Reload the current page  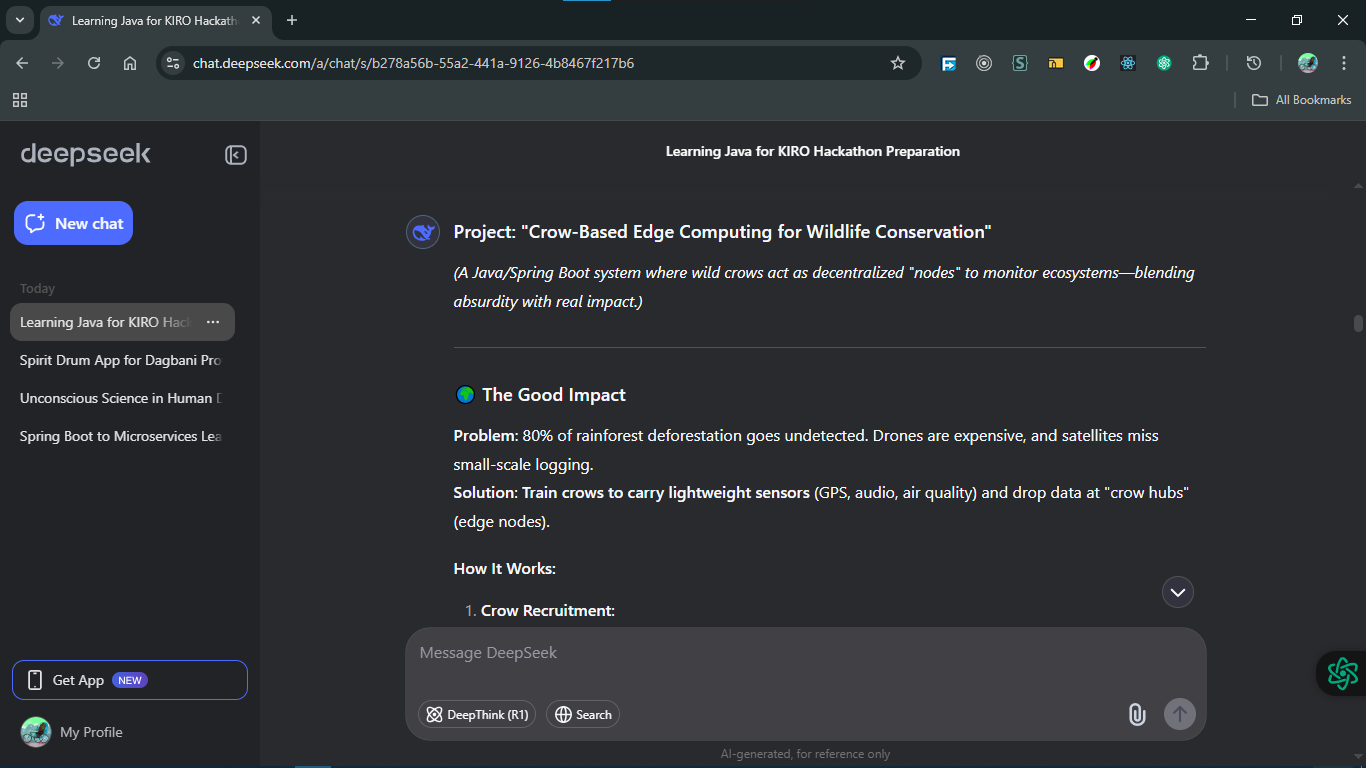pyautogui.click(x=94, y=63)
